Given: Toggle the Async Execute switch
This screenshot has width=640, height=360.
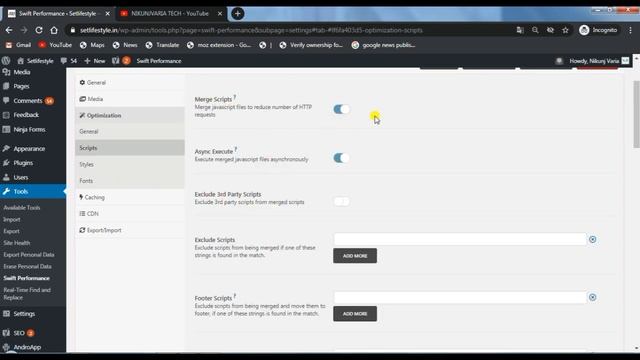Looking at the screenshot, I should point(341,158).
